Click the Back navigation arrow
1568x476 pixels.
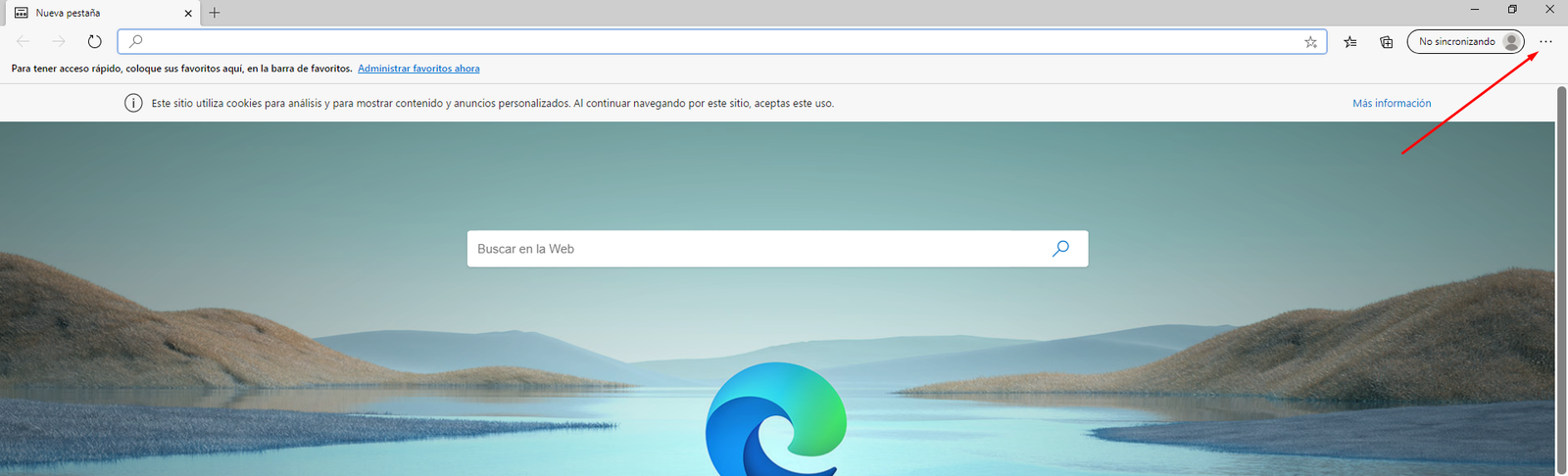tap(24, 41)
